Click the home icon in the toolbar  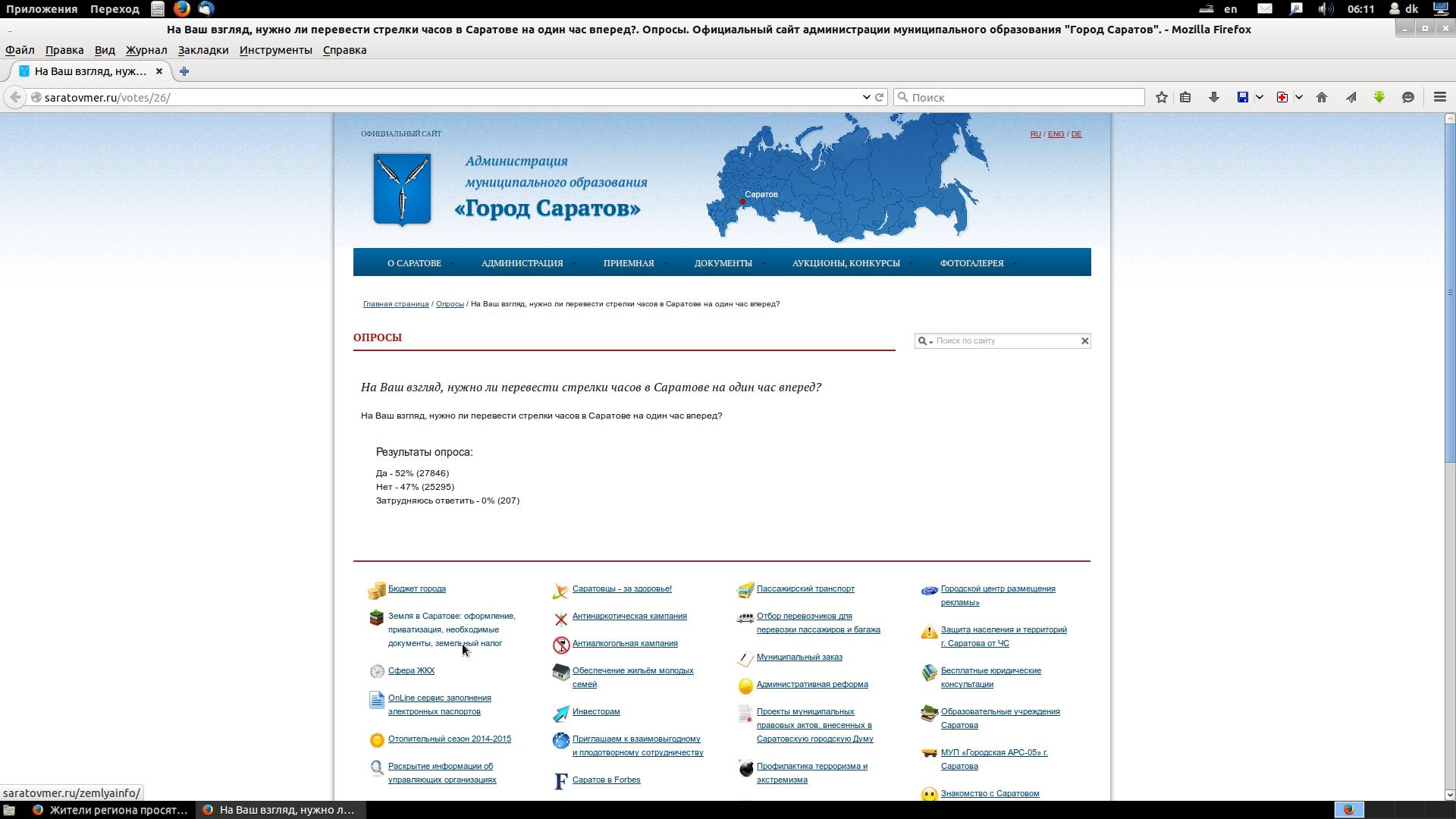click(x=1322, y=97)
